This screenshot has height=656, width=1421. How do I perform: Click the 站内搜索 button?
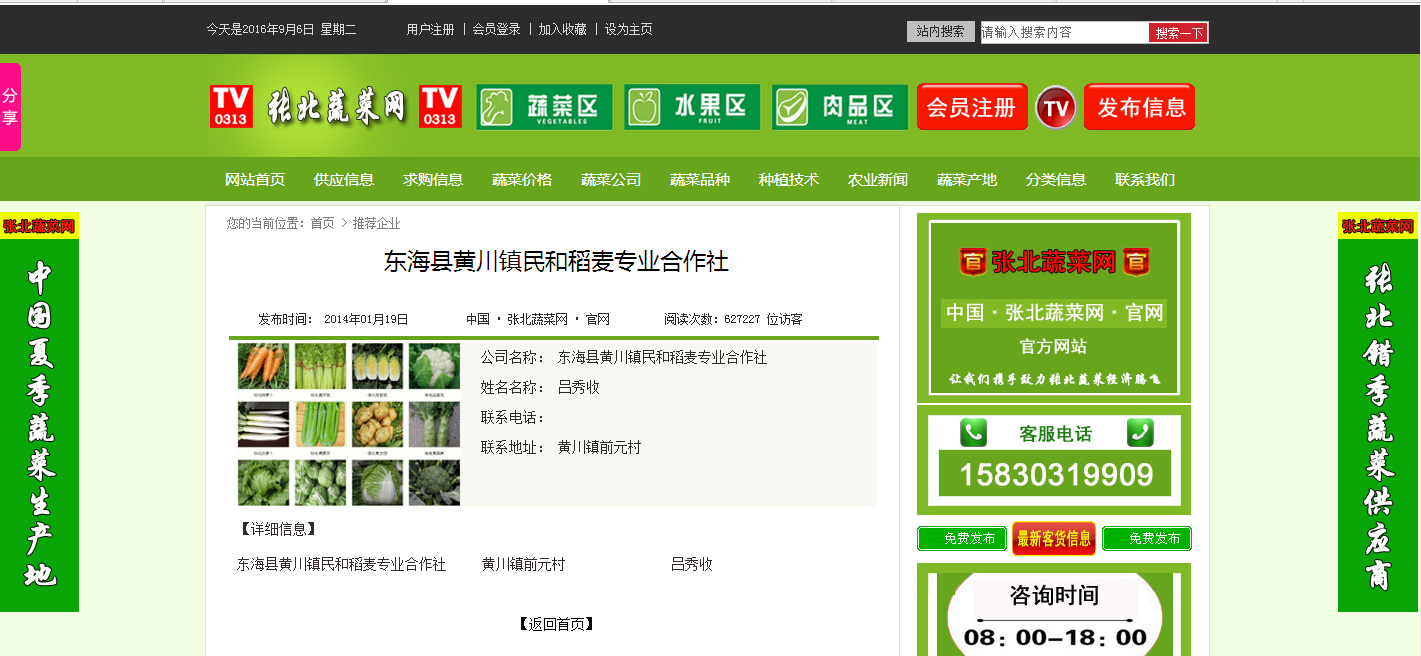[x=941, y=32]
